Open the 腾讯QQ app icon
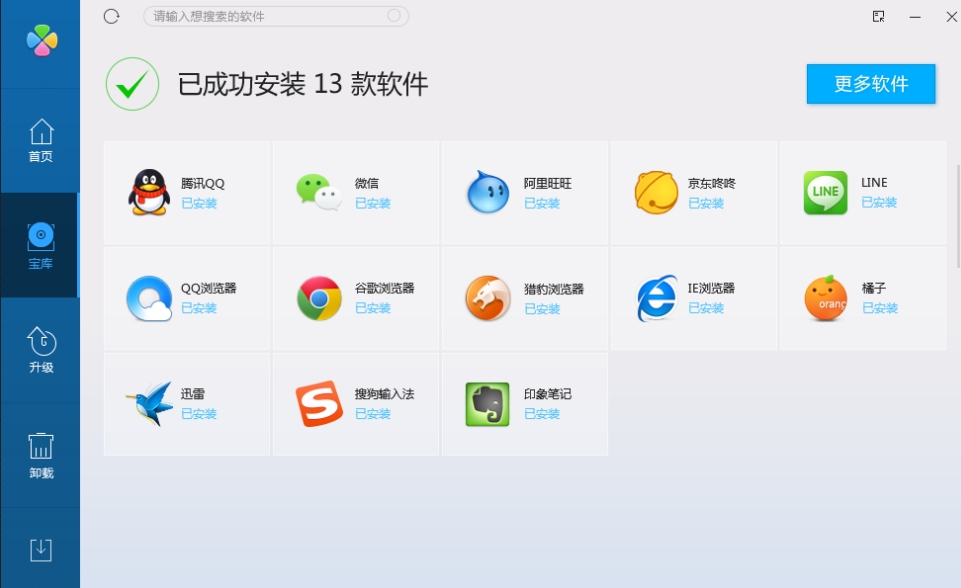 click(x=147, y=192)
